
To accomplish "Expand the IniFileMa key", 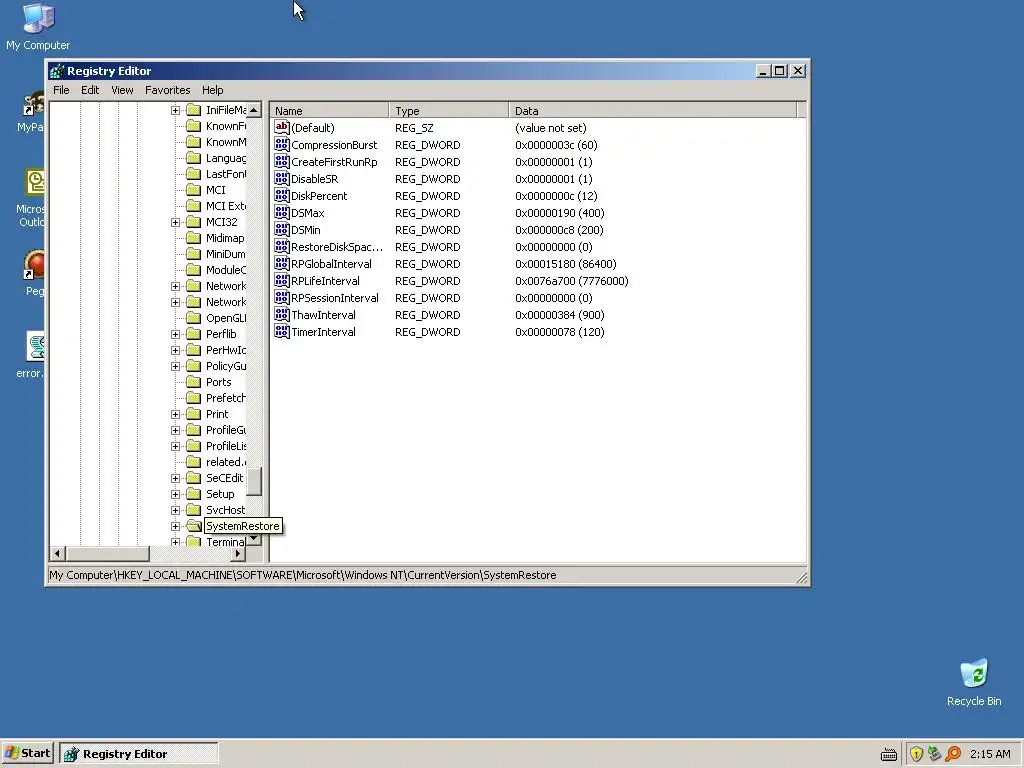I will (x=175, y=110).
